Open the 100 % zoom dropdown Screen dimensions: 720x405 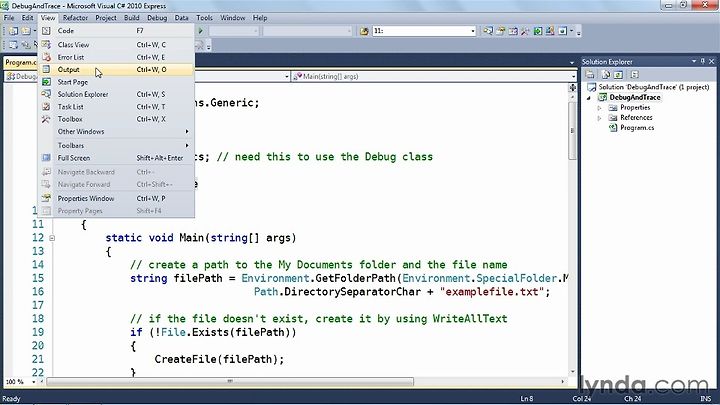pos(34,382)
